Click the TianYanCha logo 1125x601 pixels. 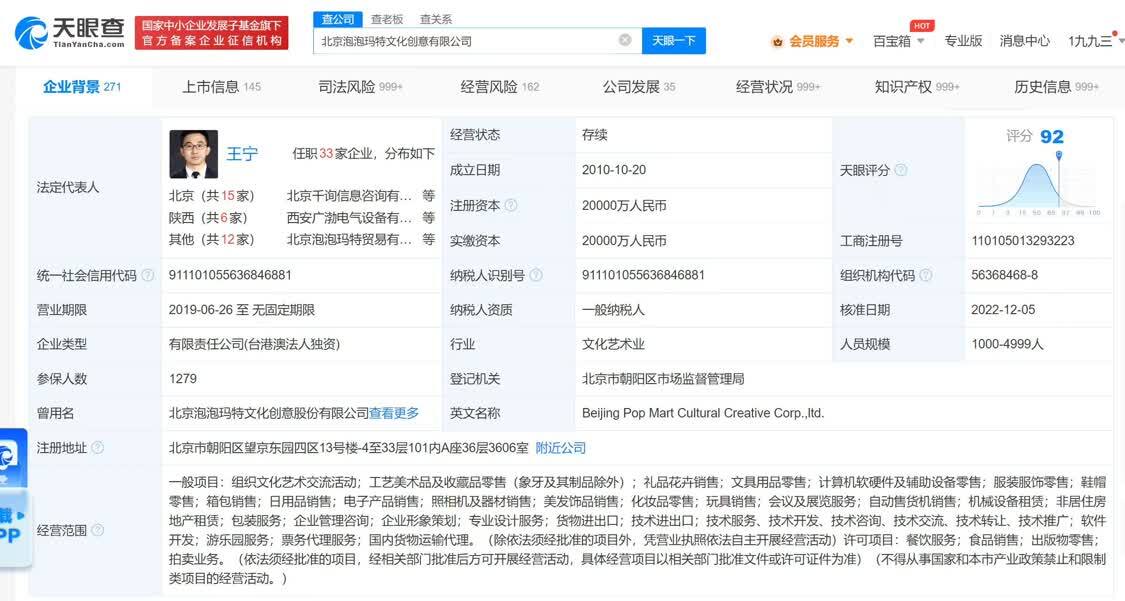coord(70,33)
